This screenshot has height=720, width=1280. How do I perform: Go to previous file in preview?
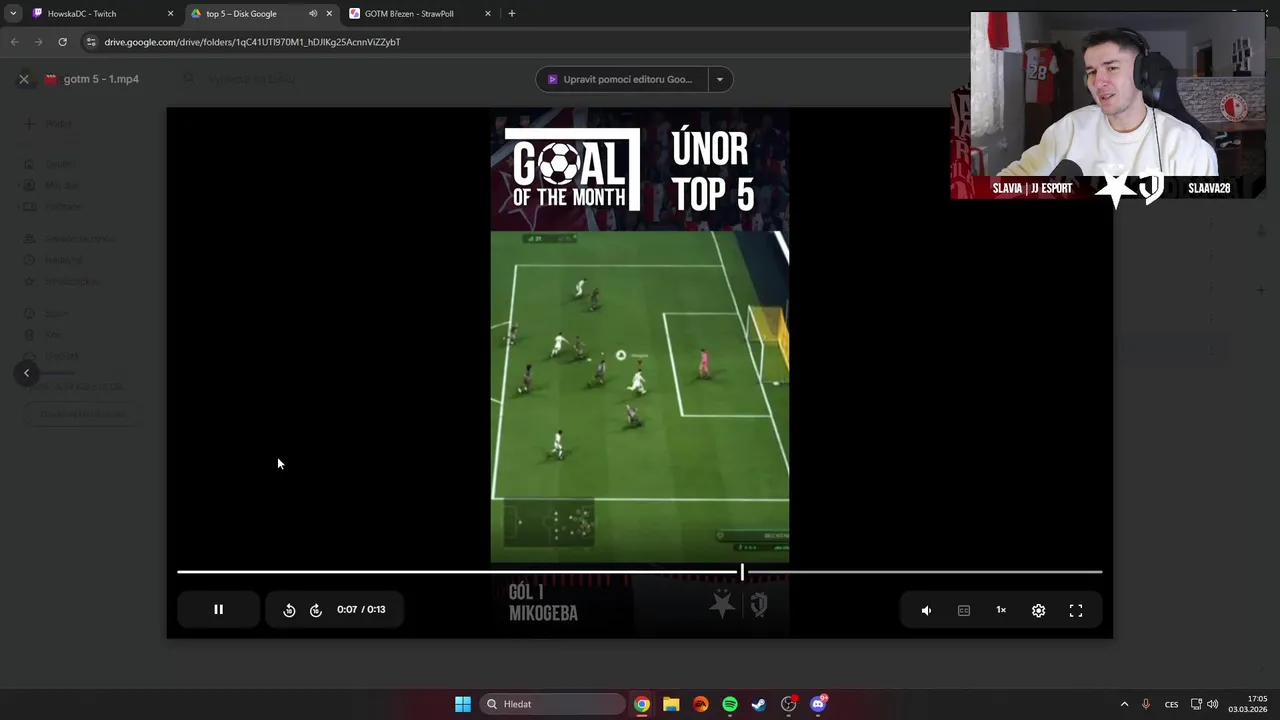click(x=27, y=373)
